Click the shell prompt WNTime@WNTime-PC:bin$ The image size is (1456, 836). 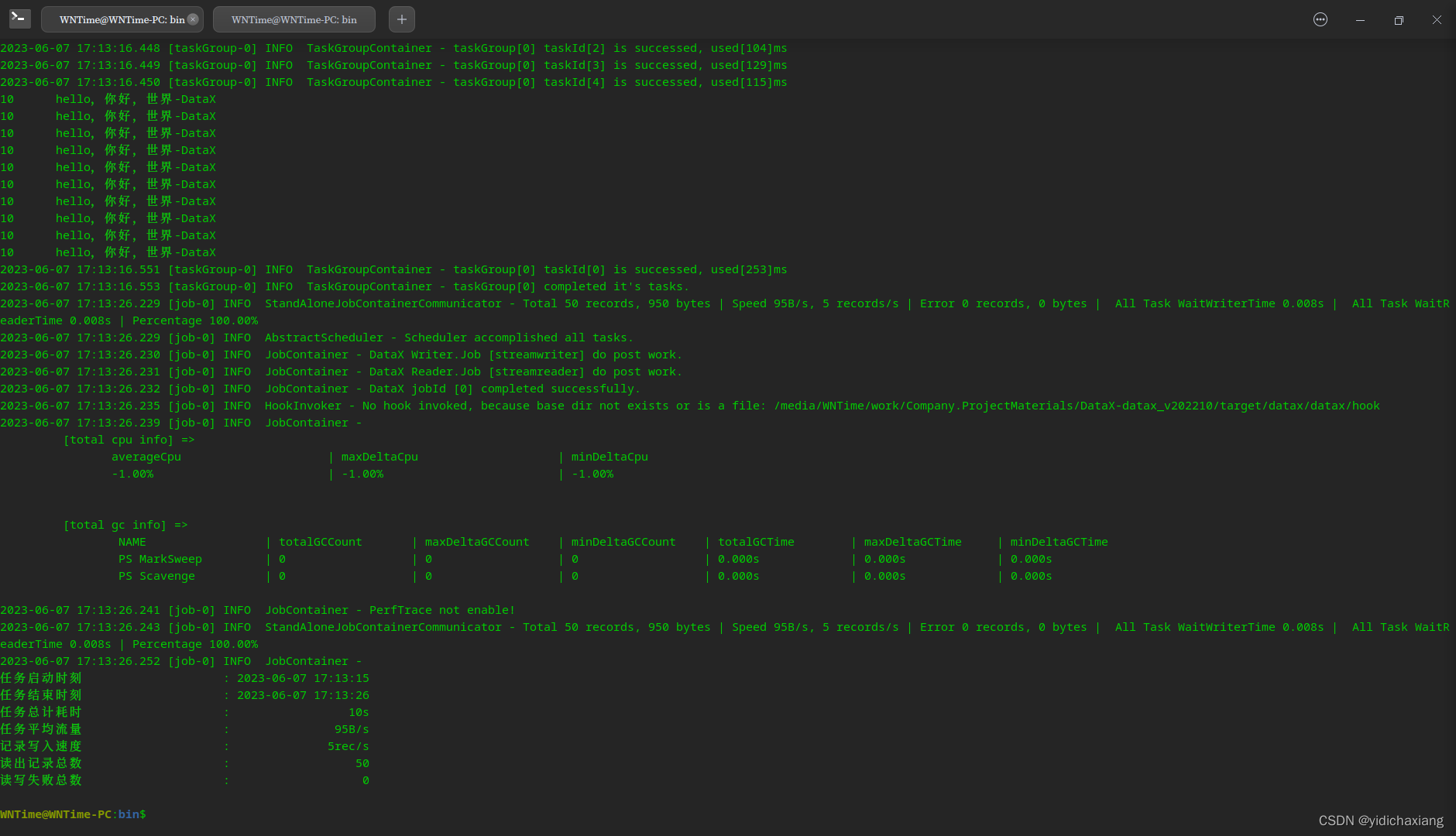tap(73, 814)
